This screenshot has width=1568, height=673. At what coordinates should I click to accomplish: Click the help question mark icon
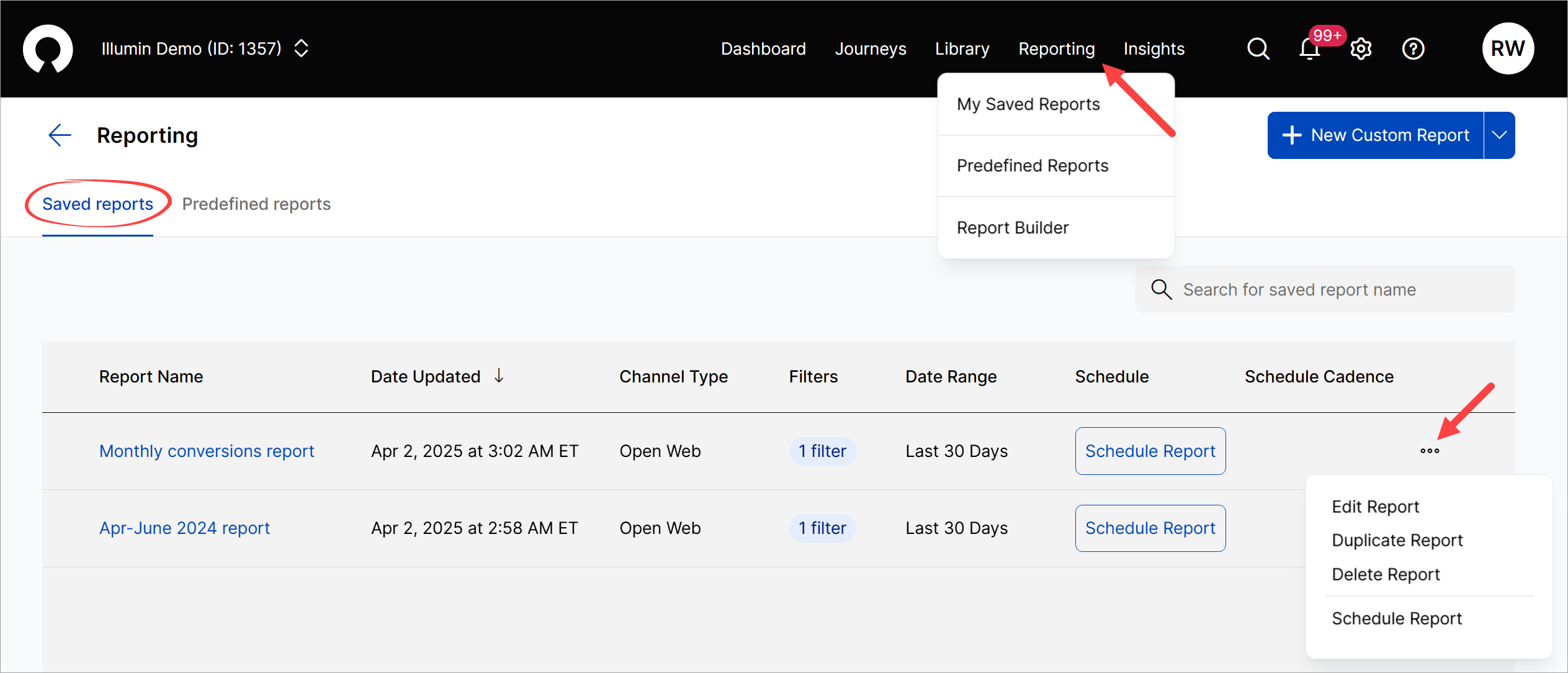tap(1413, 49)
